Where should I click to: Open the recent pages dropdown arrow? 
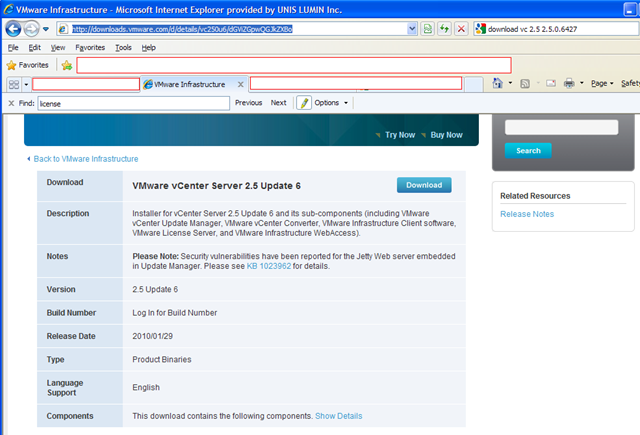click(x=46, y=29)
